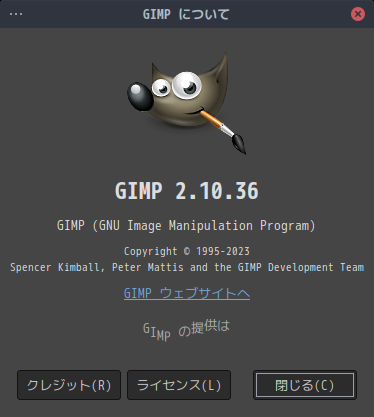Click the Copyright © 1995-2023 line
Screen dimensions: 374x417
pos(187,251)
